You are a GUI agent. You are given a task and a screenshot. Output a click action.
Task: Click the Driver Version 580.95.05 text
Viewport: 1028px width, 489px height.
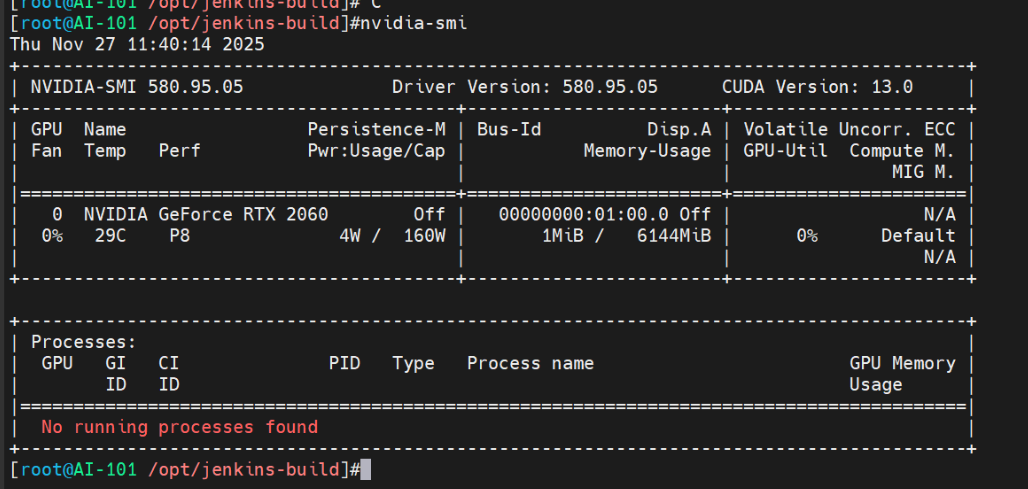525,87
